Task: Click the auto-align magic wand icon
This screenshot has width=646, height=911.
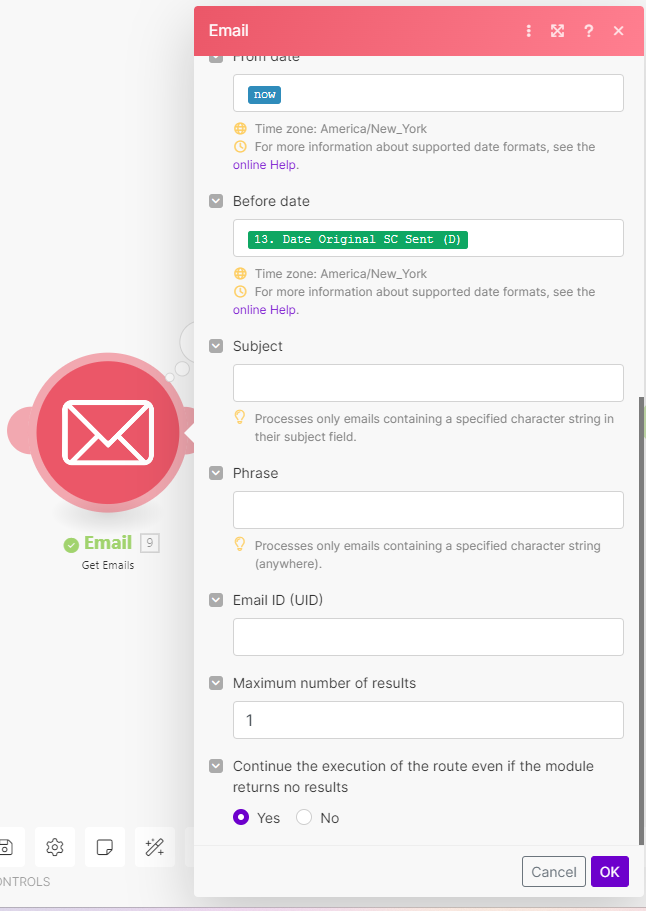Action: [x=155, y=847]
